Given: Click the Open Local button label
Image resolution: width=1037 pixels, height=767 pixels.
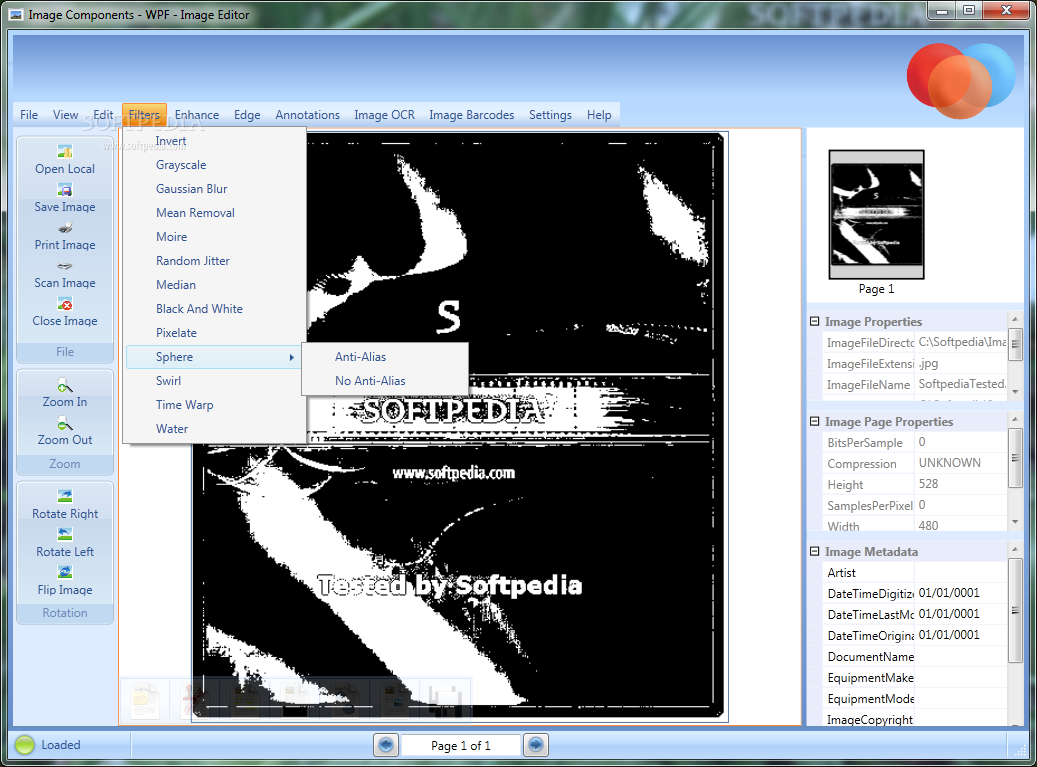Looking at the screenshot, I should coord(65,169).
